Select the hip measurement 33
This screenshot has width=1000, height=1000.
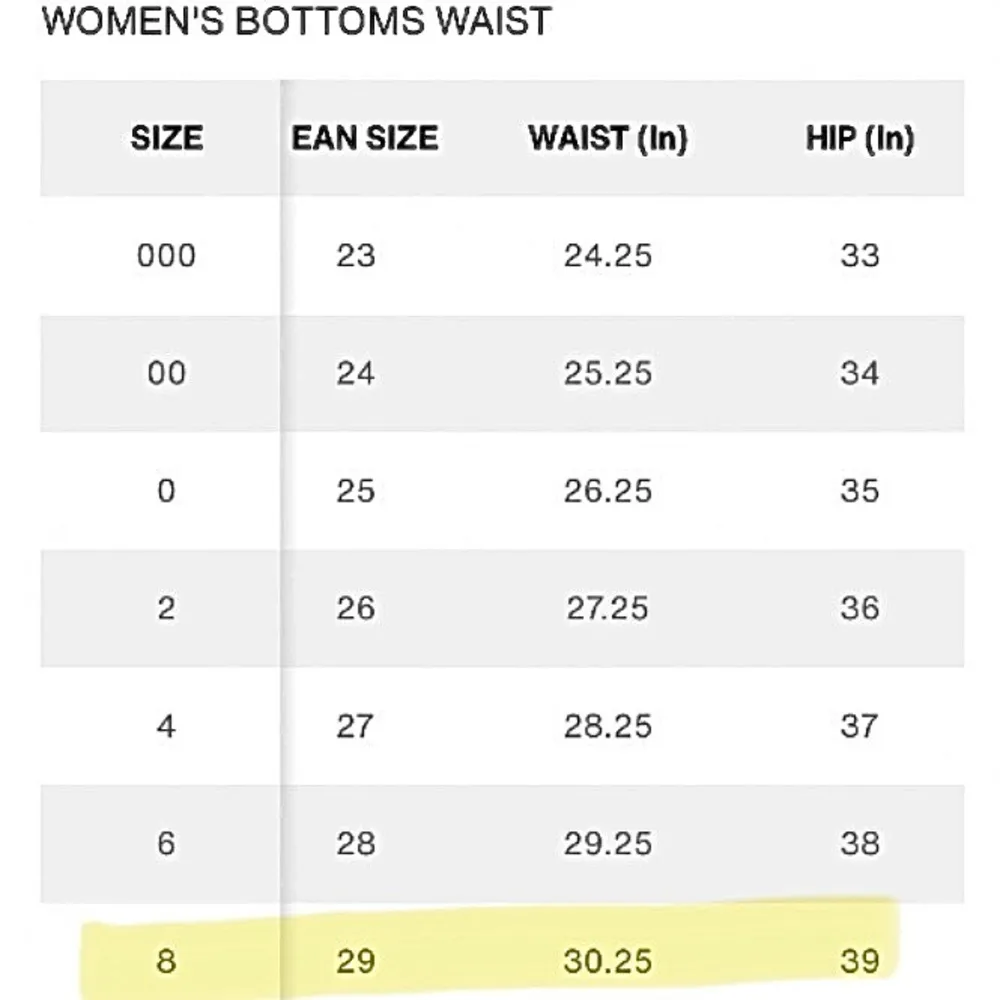coord(859,256)
